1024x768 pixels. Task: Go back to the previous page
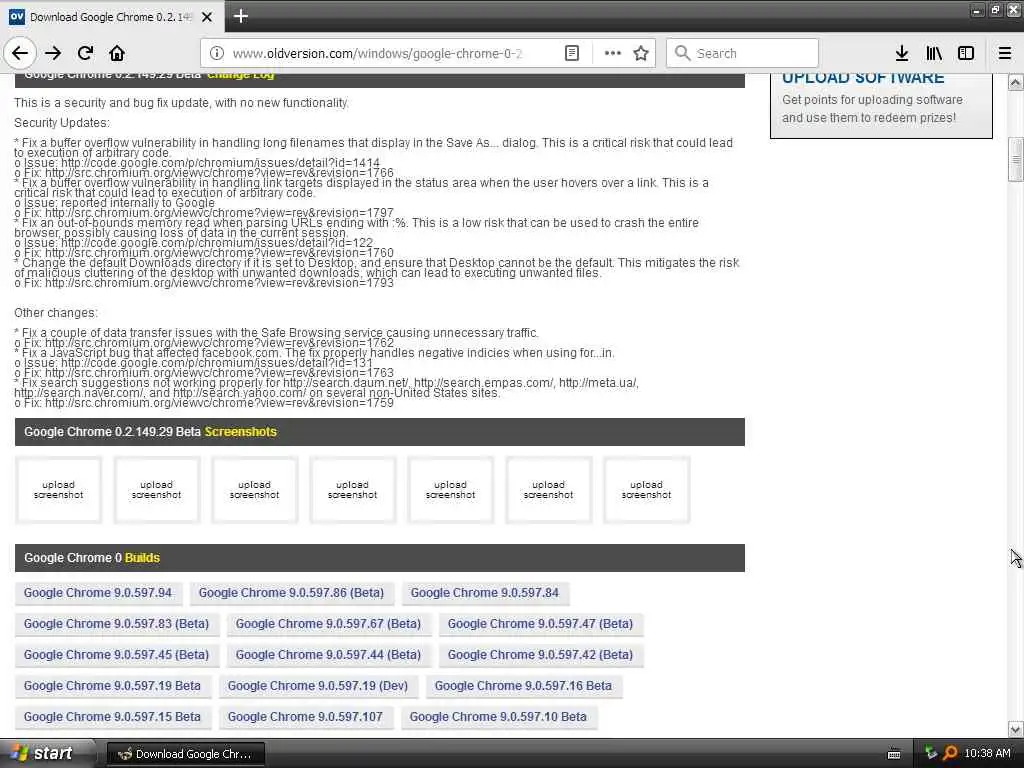coord(20,53)
